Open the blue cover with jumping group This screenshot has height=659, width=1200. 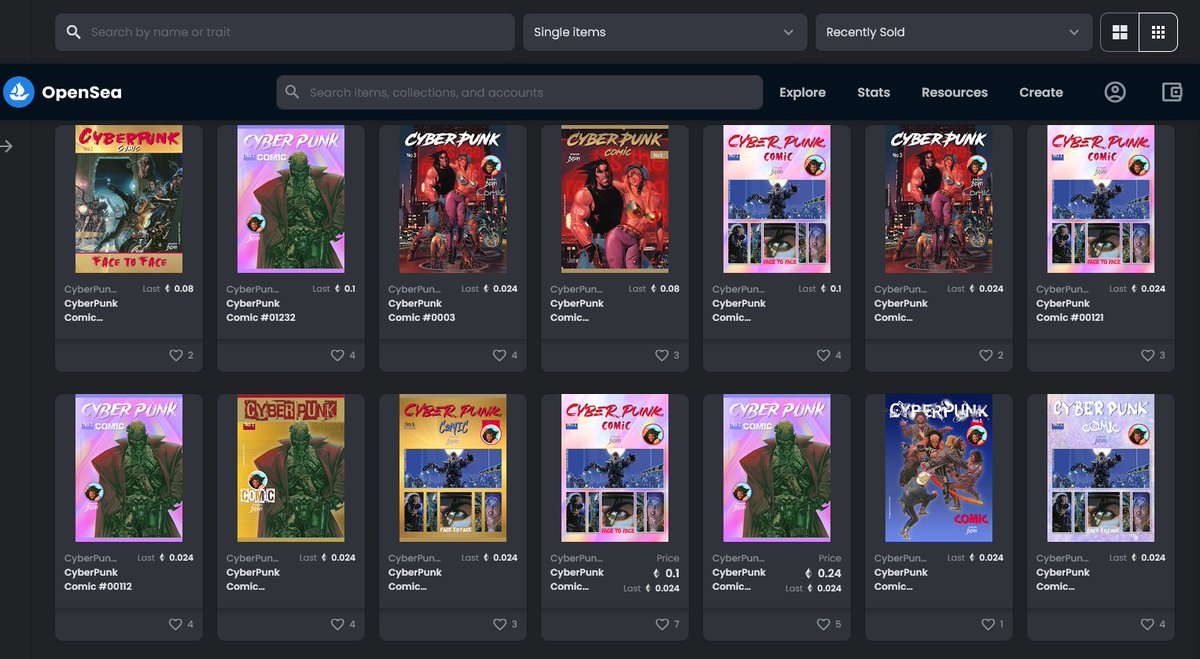click(939, 468)
